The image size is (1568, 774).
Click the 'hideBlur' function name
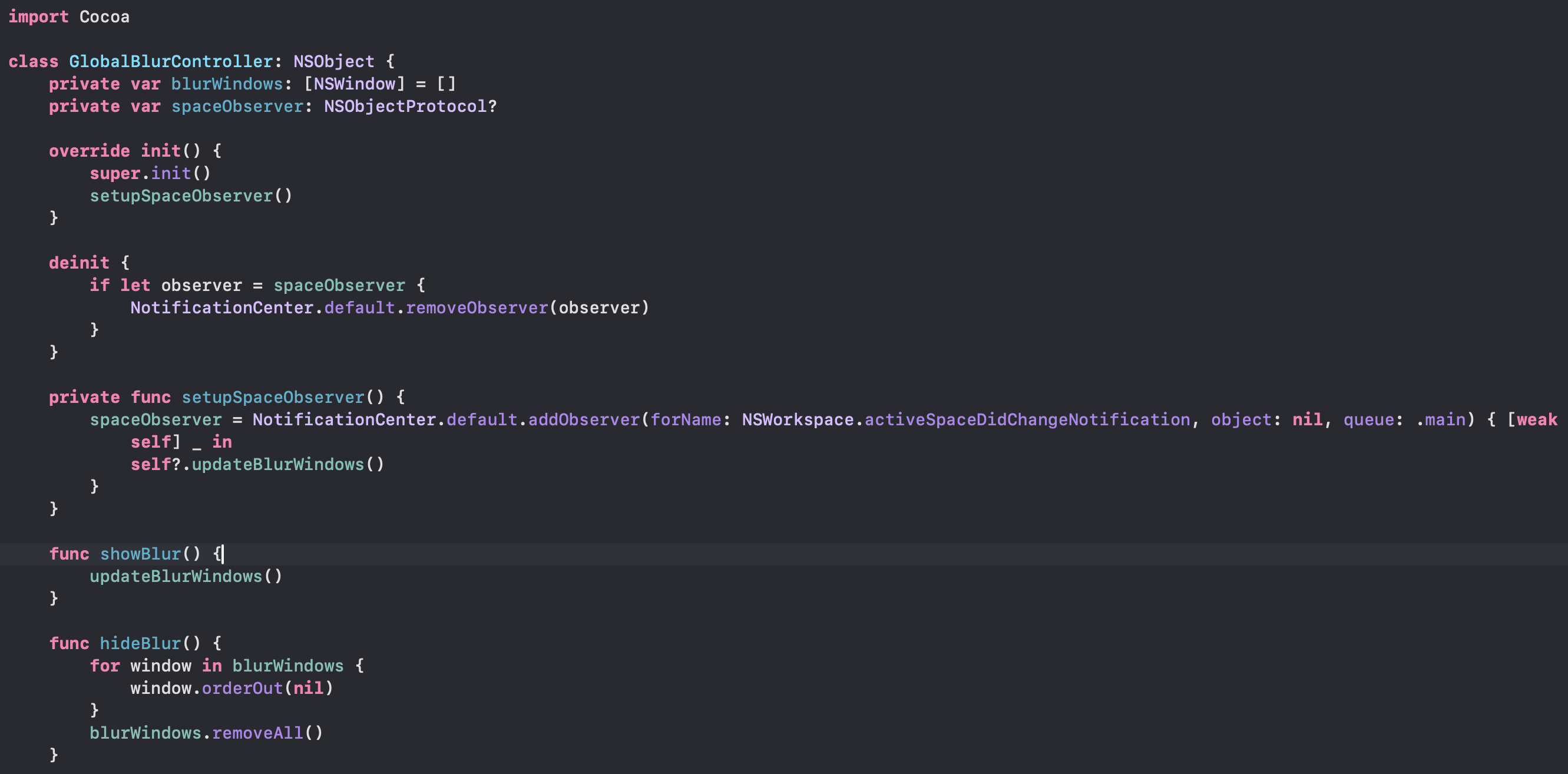pyautogui.click(x=141, y=644)
